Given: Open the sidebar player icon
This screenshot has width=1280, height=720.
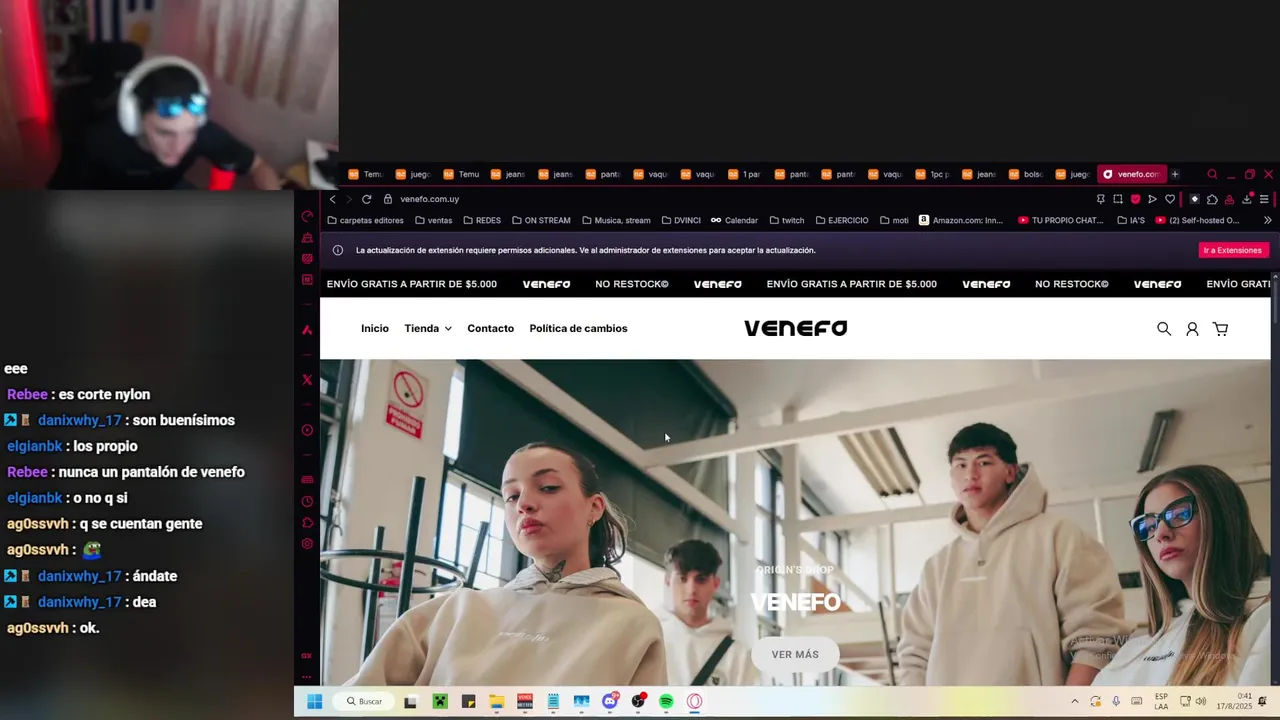Looking at the screenshot, I should (307, 430).
